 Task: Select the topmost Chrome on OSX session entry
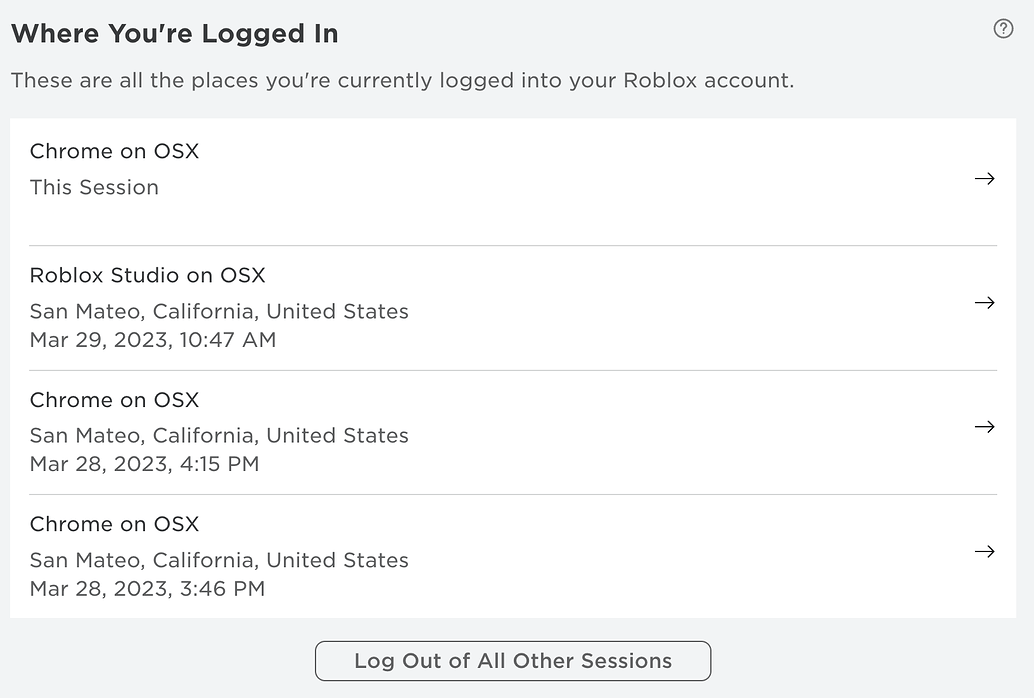click(x=114, y=151)
